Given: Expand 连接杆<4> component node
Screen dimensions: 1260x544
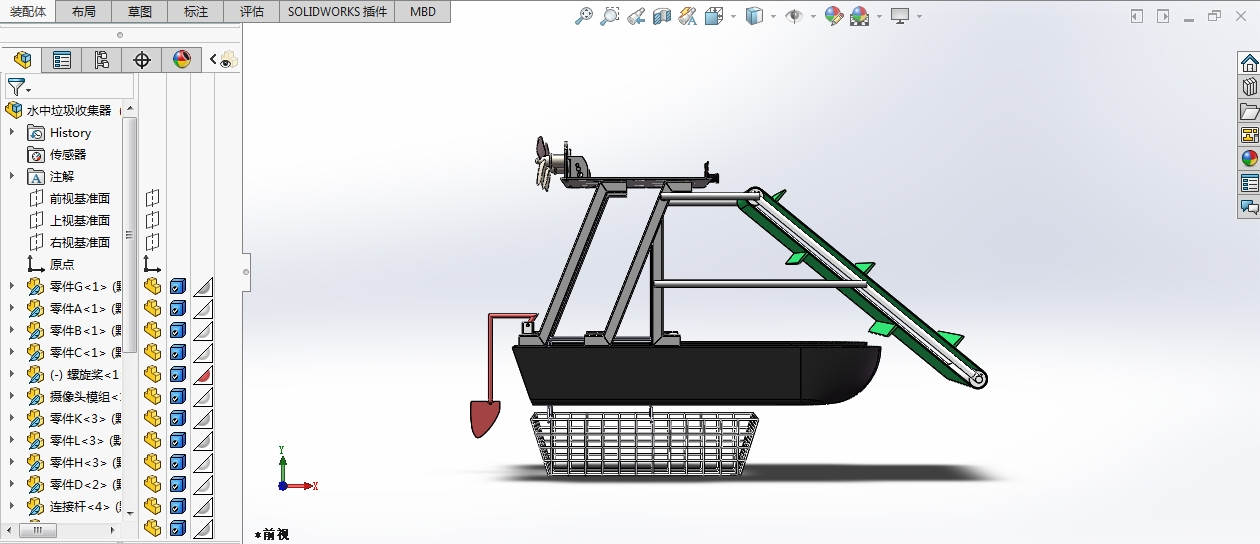Looking at the screenshot, I should pos(12,506).
